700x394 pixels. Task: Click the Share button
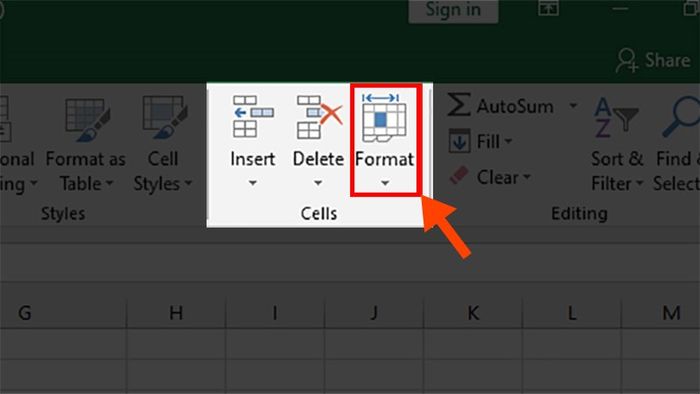point(654,60)
